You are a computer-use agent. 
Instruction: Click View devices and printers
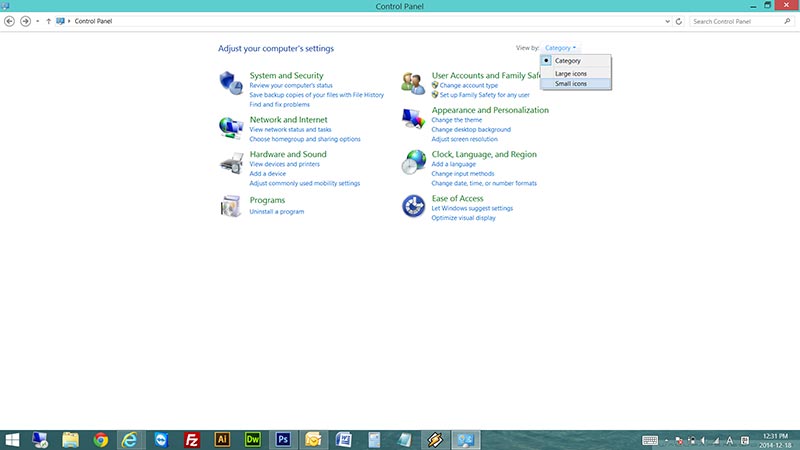pos(285,164)
